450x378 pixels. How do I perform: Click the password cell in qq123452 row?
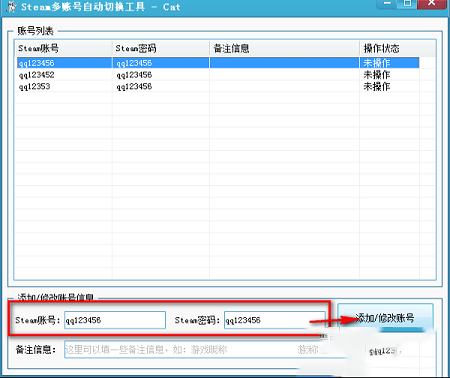coord(134,75)
